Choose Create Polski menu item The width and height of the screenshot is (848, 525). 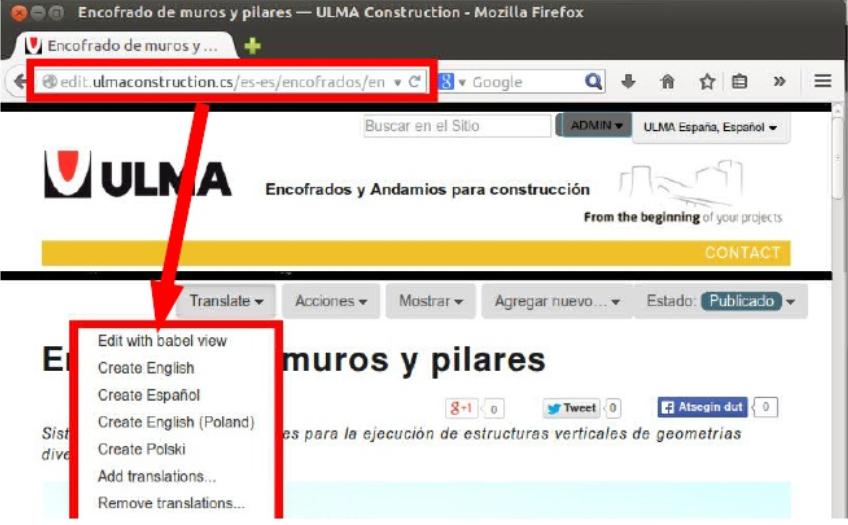tap(142, 449)
